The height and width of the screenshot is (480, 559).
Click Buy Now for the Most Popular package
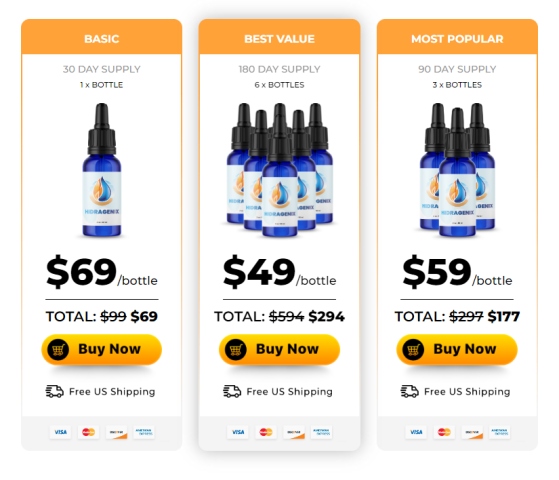pos(457,349)
